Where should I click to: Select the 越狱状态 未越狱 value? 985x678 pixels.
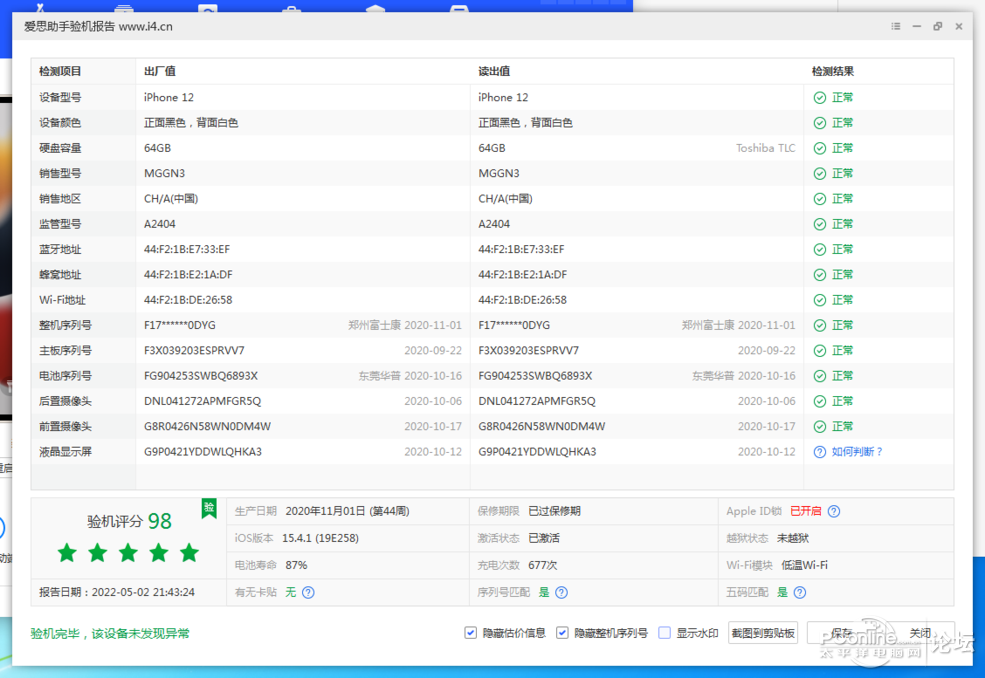793,539
